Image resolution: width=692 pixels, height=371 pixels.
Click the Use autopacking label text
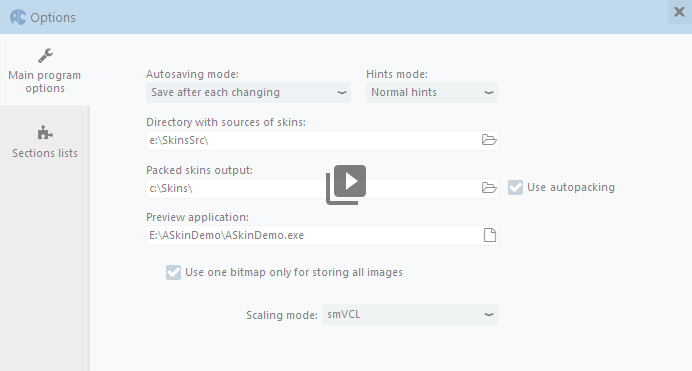click(x=571, y=187)
